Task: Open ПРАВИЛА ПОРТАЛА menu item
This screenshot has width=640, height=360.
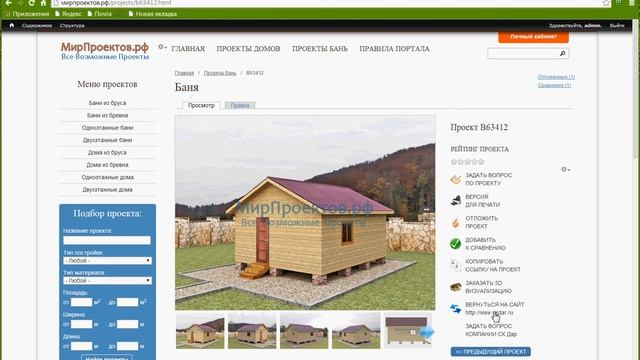Action: (394, 49)
